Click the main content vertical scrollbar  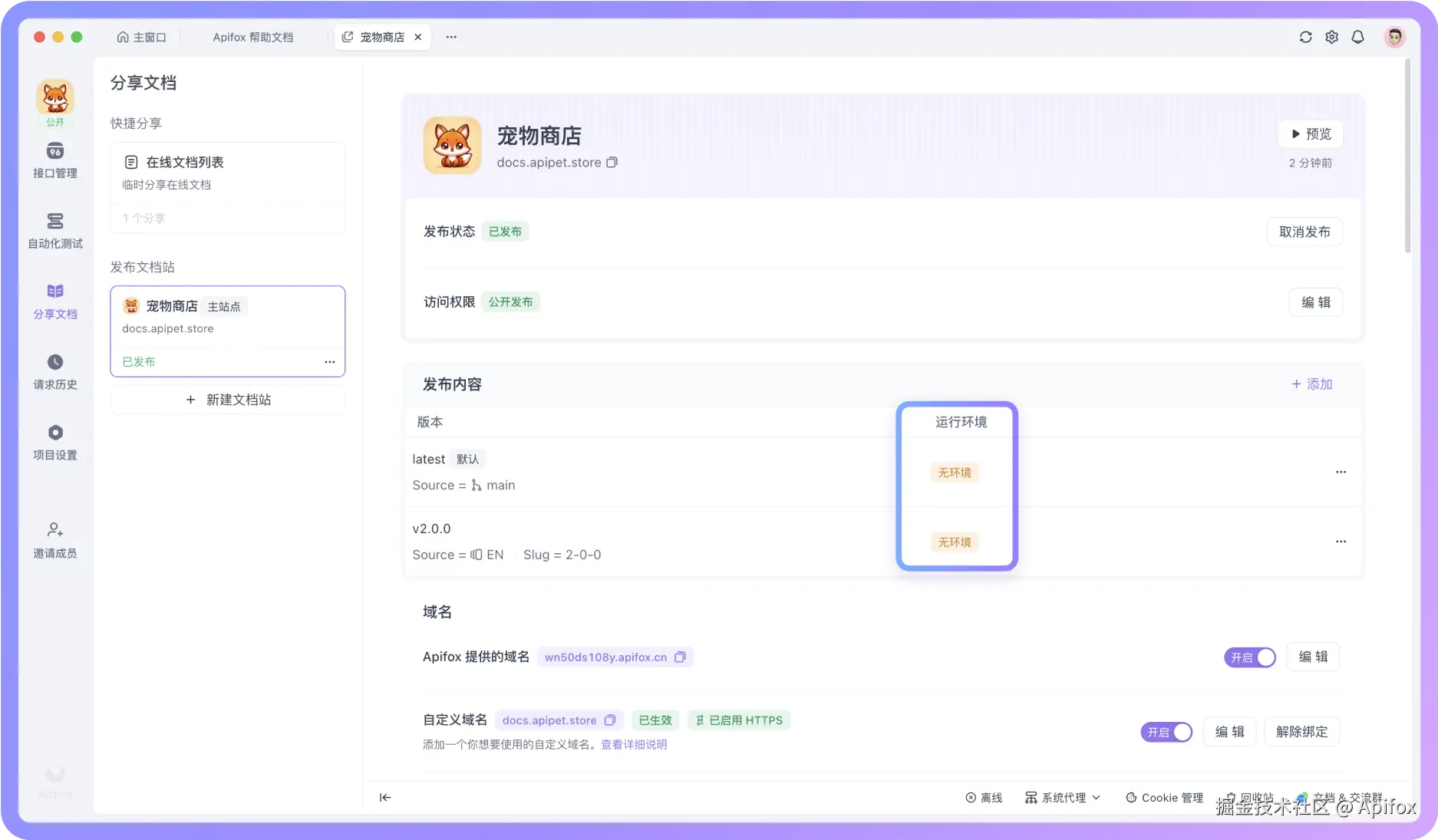1407,157
